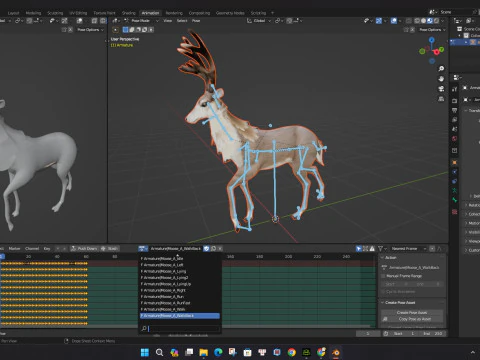Open the Global transform orientation dropdown
Image resolution: width=480 pixels, height=360 pixels.
click(259, 21)
